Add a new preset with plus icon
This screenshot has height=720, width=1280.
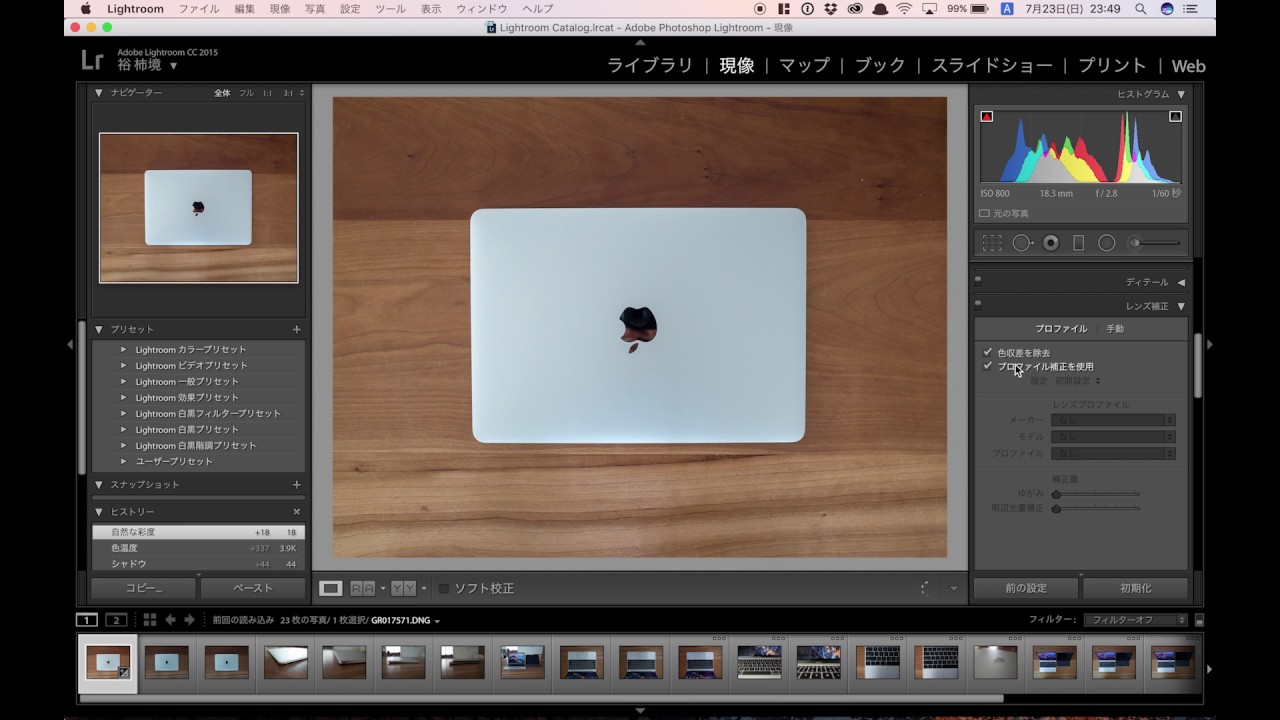tap(296, 329)
